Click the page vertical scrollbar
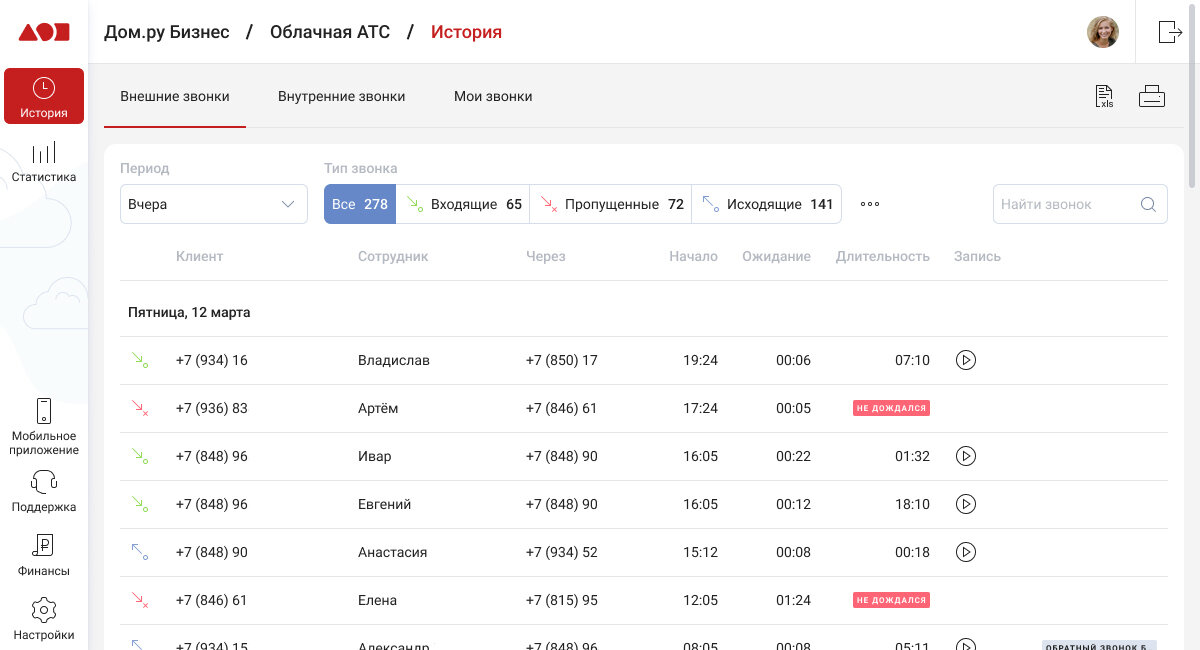 coord(1192,95)
